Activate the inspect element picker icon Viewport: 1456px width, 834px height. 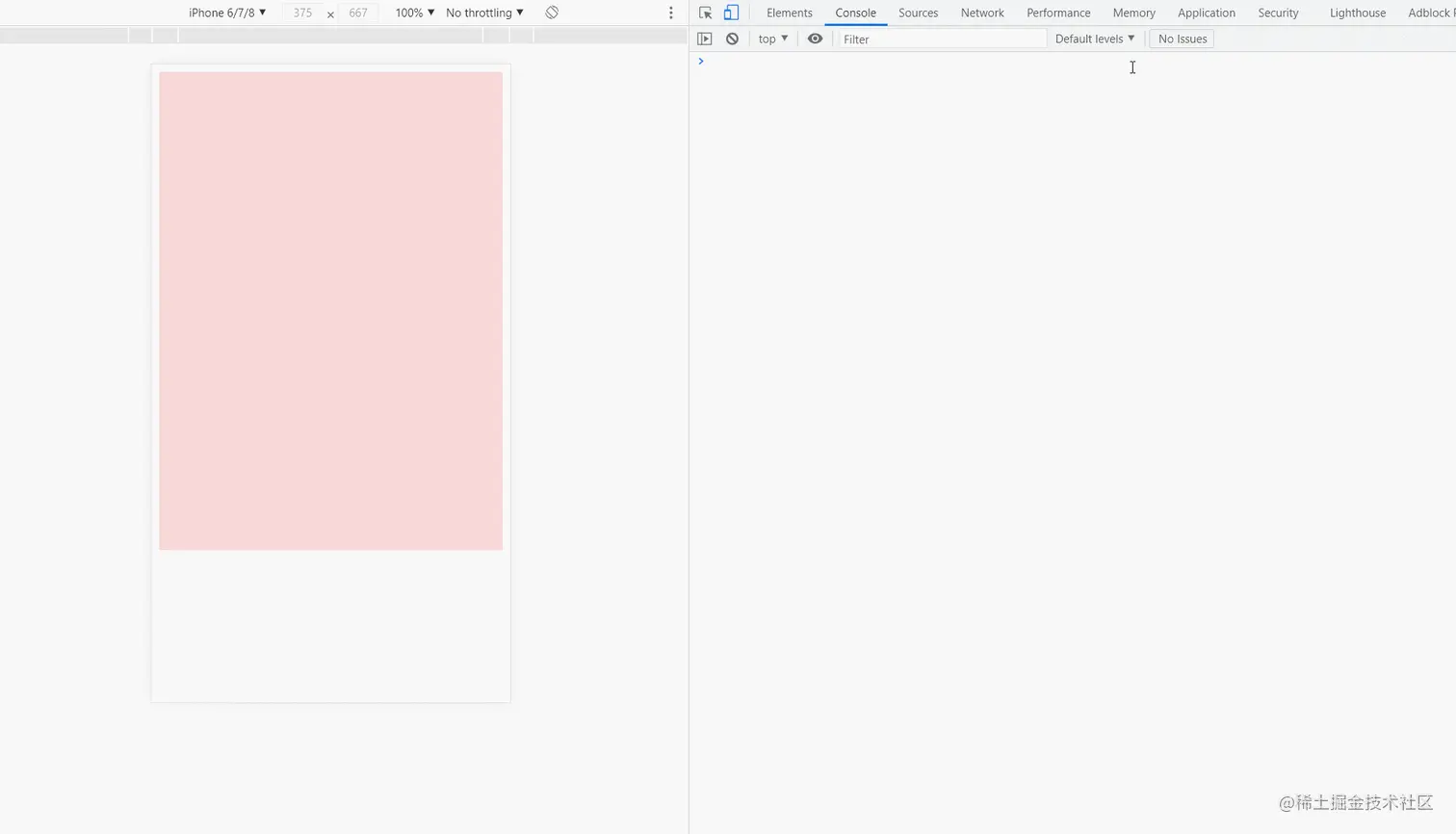705,13
